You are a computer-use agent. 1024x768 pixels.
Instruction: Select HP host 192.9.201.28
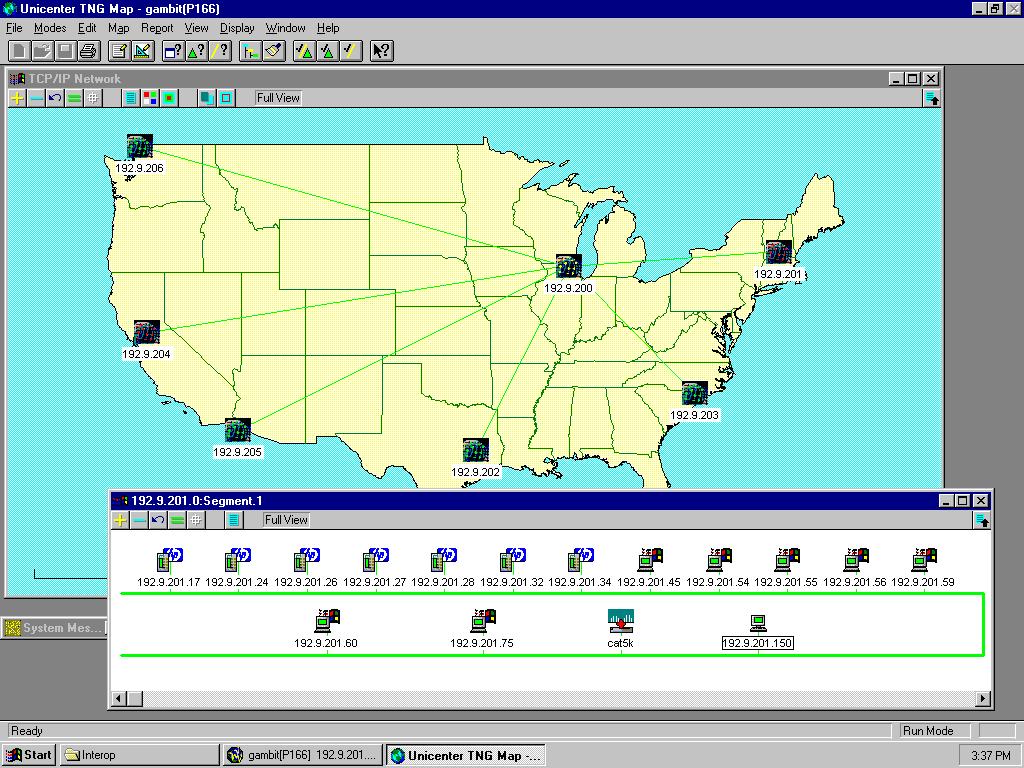click(x=443, y=560)
